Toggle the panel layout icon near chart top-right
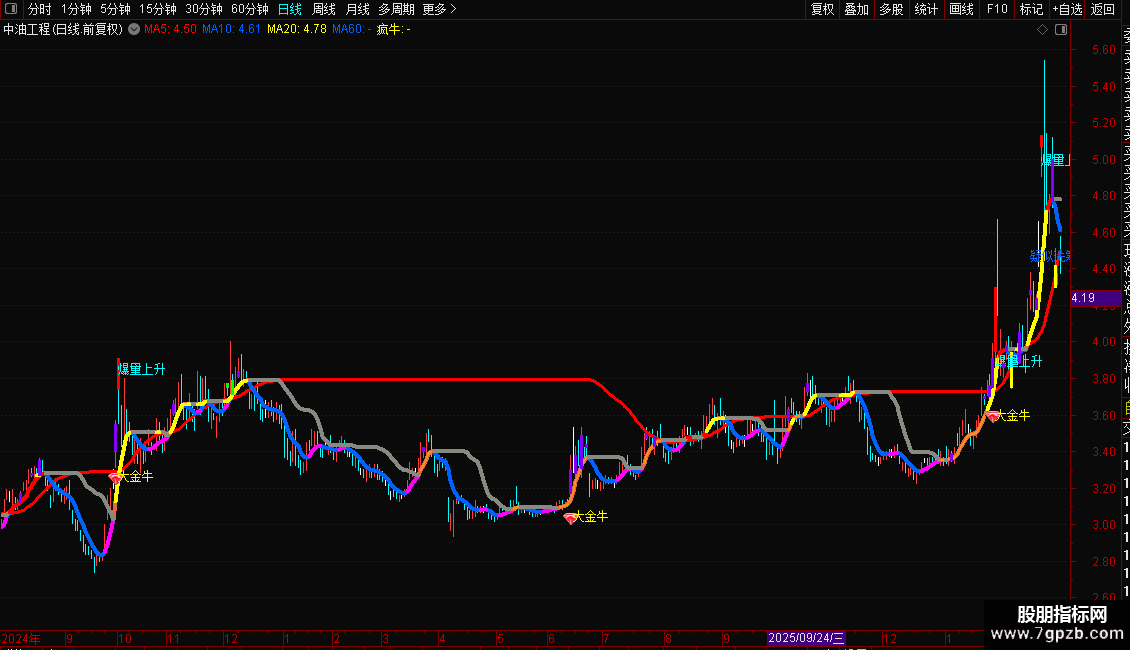Viewport: 1130px width, 650px height. (x=1061, y=30)
